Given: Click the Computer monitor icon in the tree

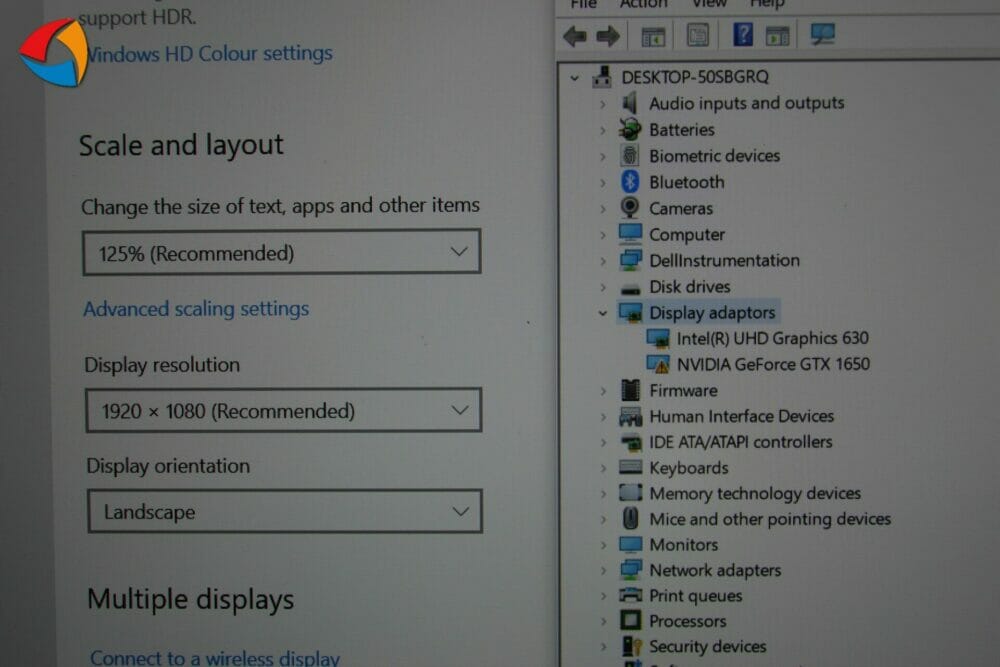Looking at the screenshot, I should point(630,234).
